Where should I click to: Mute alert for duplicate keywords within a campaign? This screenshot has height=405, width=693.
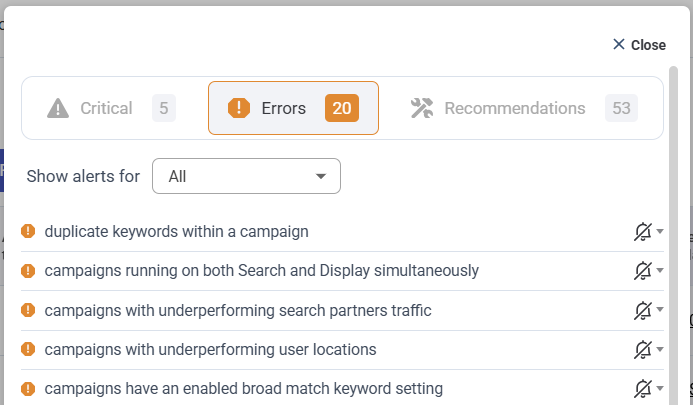point(643,232)
